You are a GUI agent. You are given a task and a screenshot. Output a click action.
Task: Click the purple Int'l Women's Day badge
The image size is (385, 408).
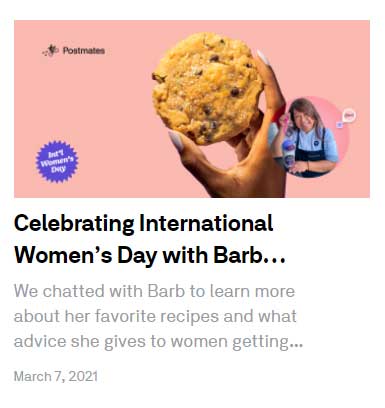(x=57, y=162)
